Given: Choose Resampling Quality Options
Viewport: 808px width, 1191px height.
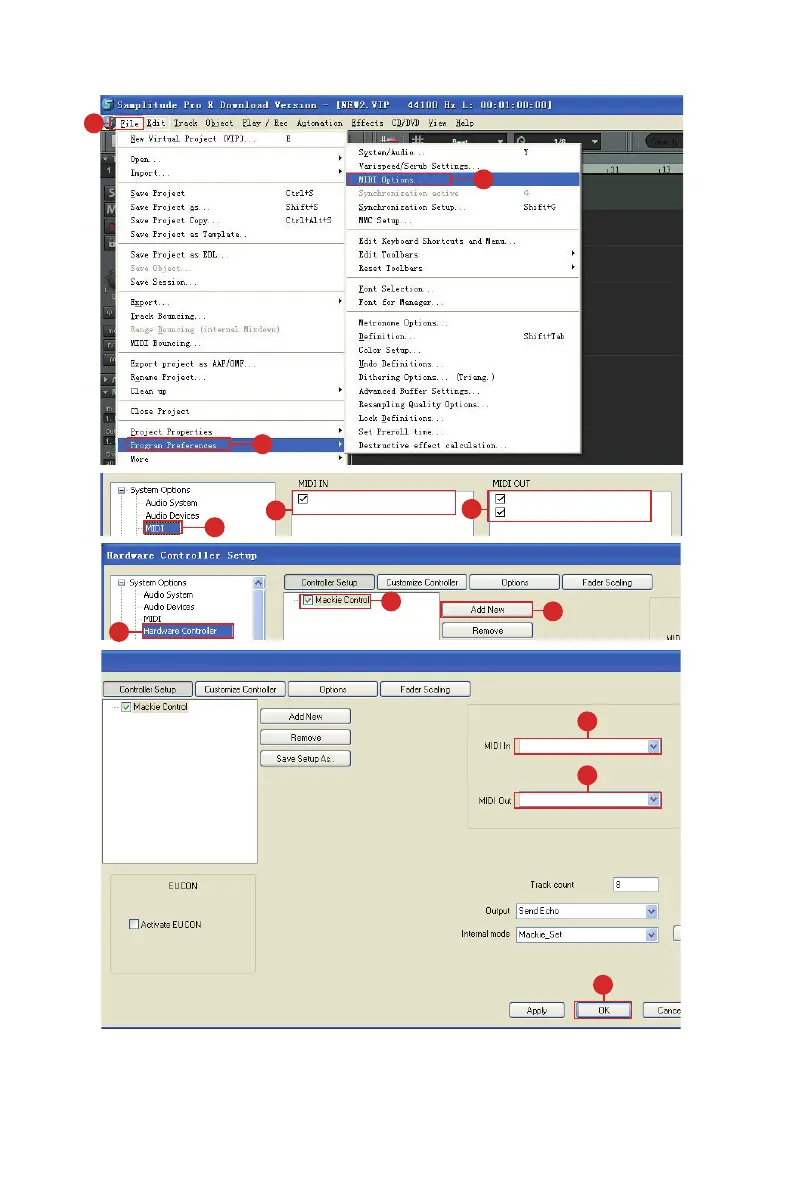Looking at the screenshot, I should (x=462, y=405).
